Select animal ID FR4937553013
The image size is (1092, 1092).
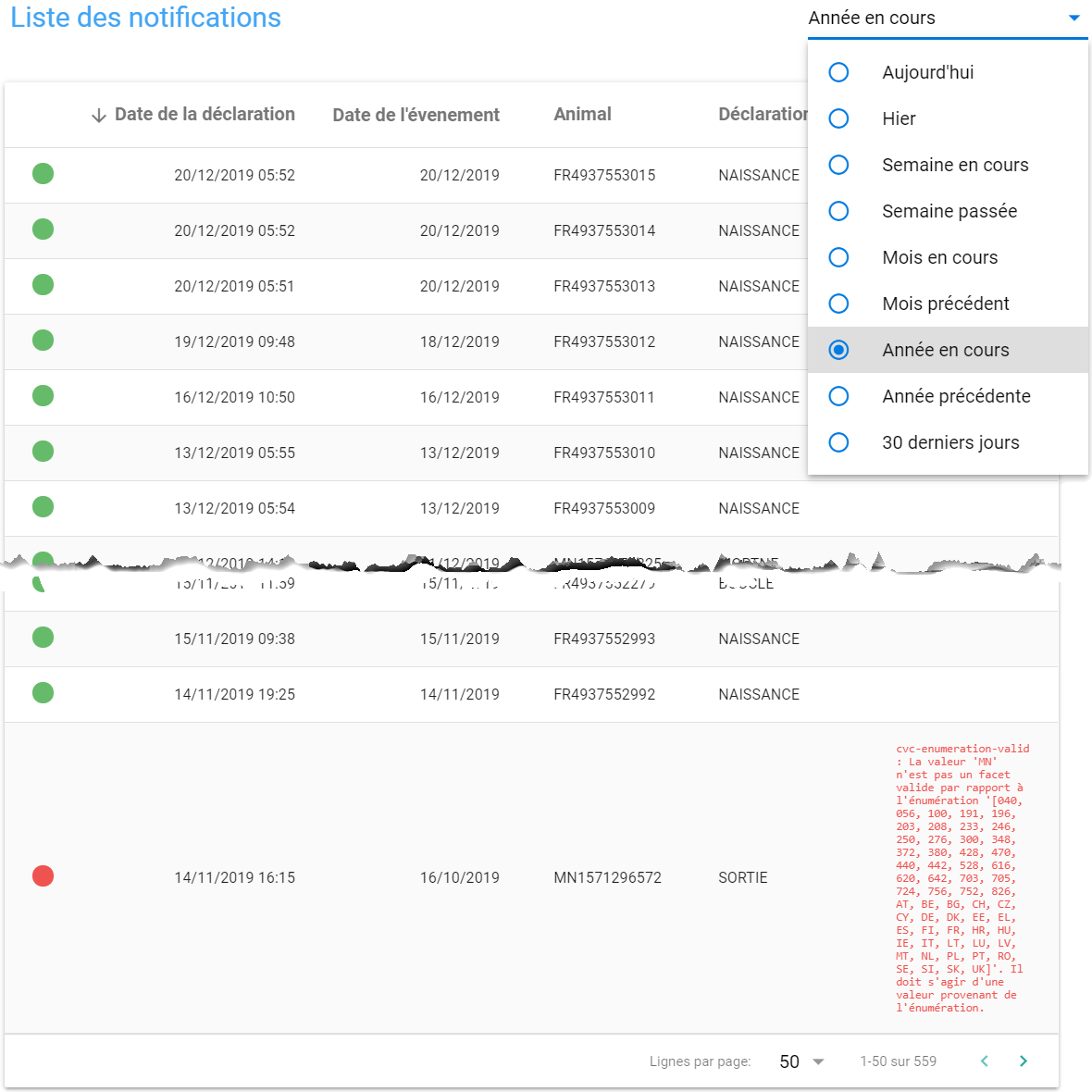(x=604, y=286)
